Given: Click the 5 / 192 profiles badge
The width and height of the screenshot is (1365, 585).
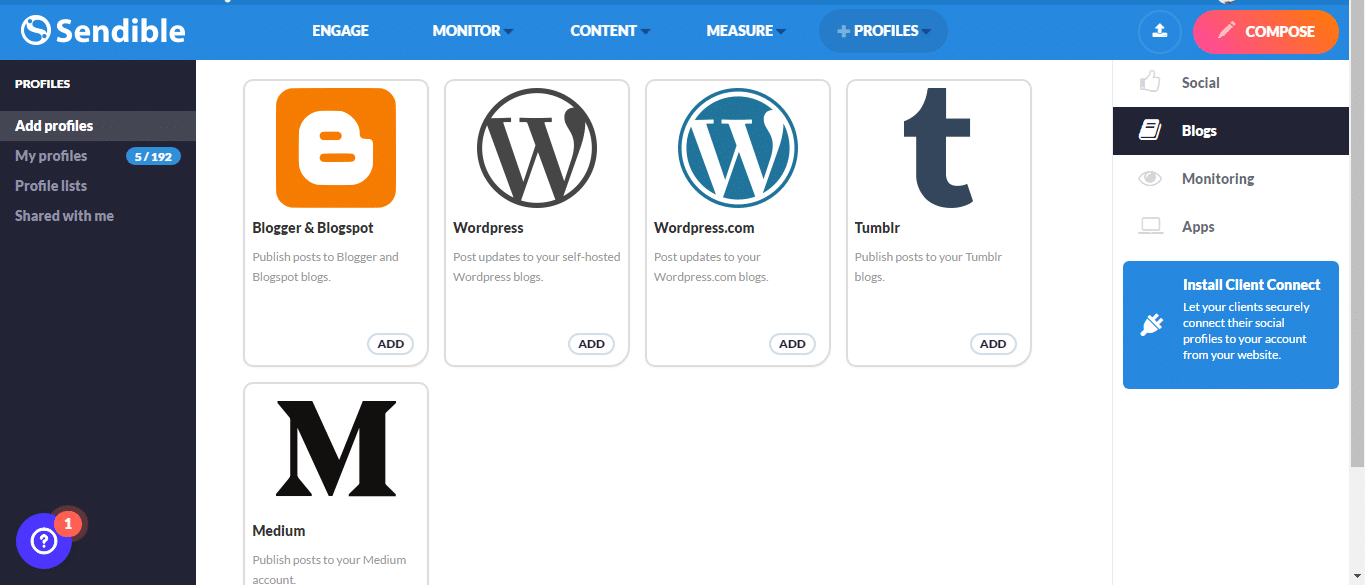Looking at the screenshot, I should [x=153, y=156].
